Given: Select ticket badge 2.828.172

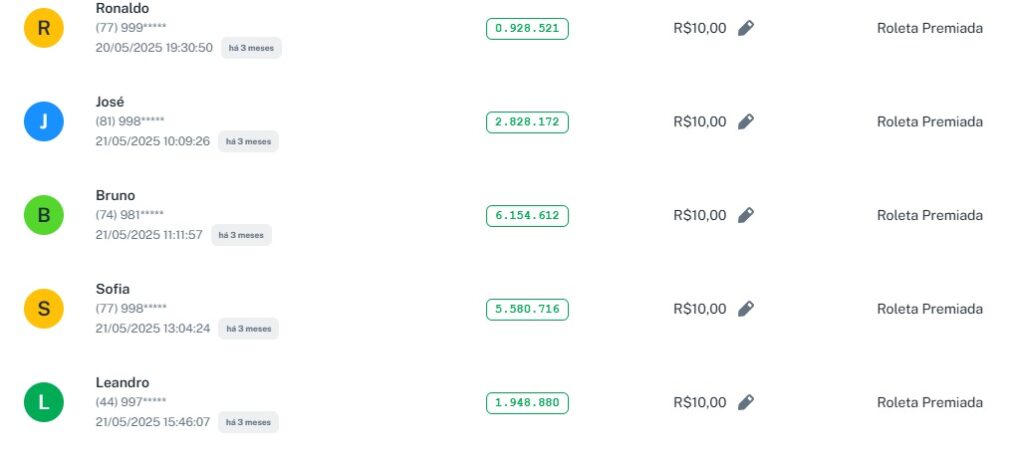Looking at the screenshot, I should click(527, 123).
